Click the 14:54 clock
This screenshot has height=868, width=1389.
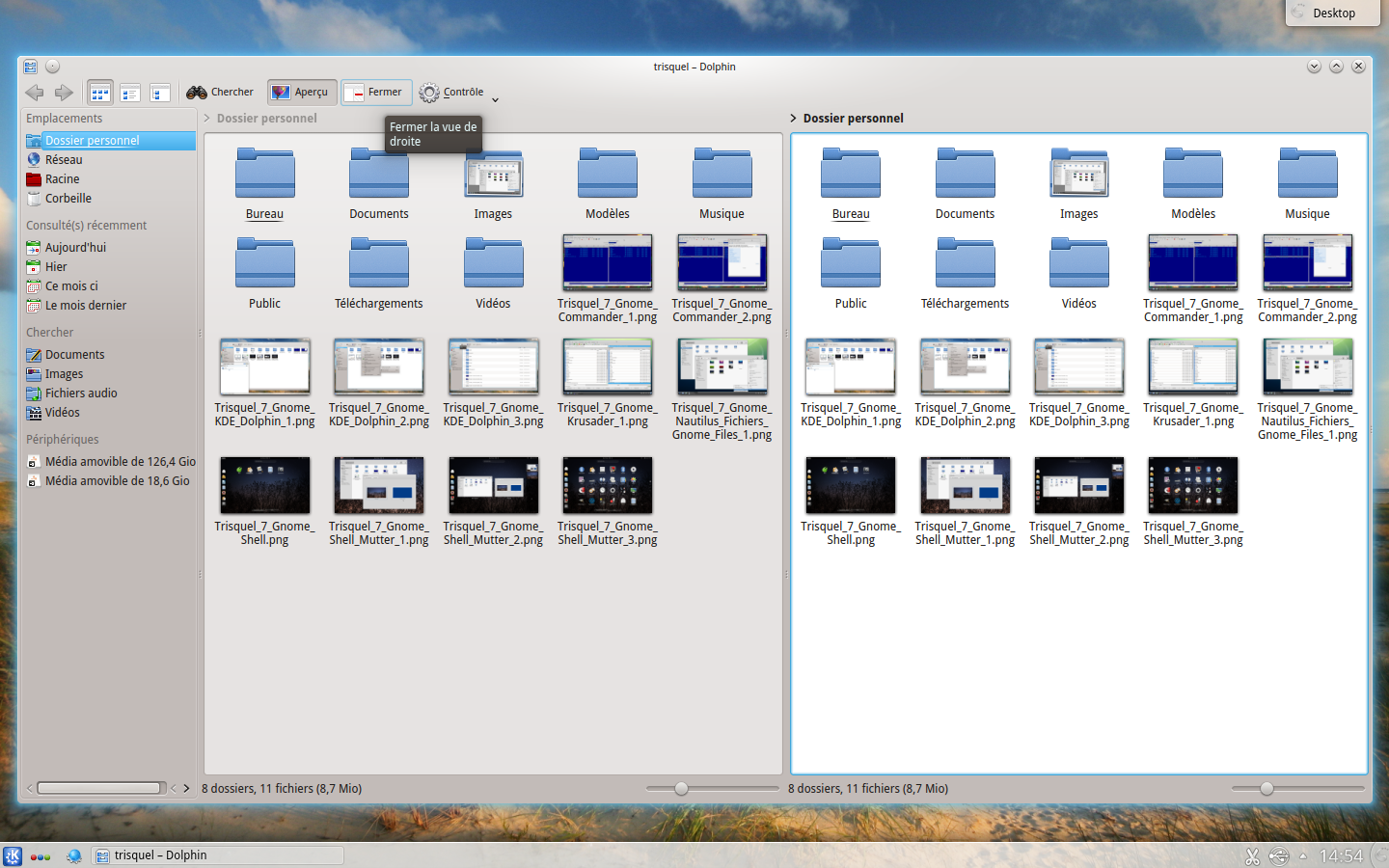click(1341, 855)
